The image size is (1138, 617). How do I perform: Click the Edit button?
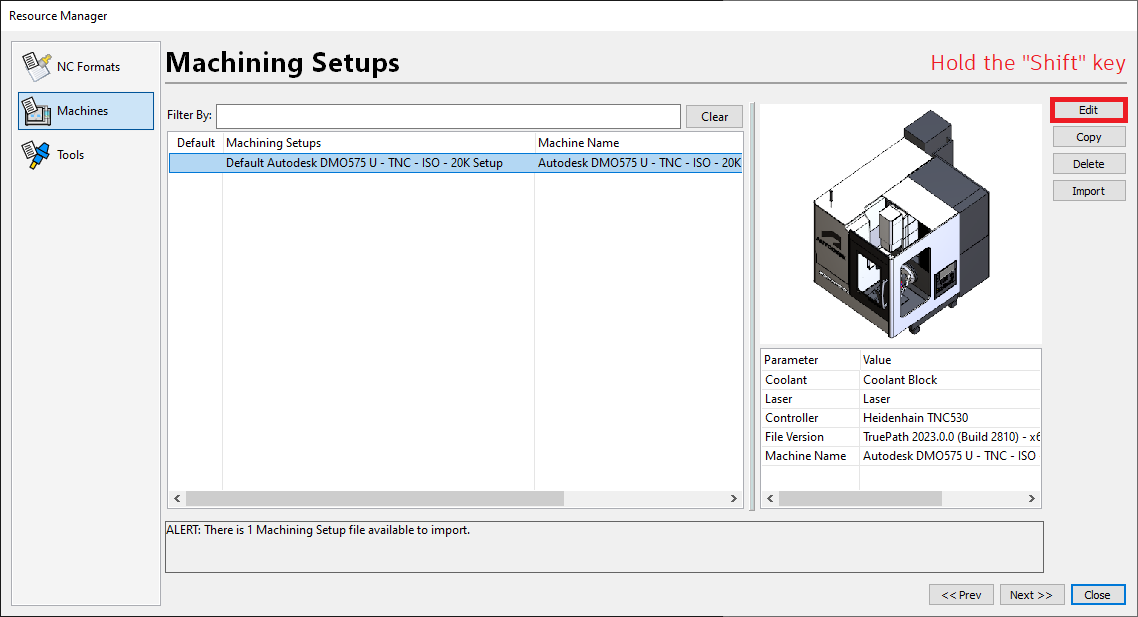tap(1088, 110)
